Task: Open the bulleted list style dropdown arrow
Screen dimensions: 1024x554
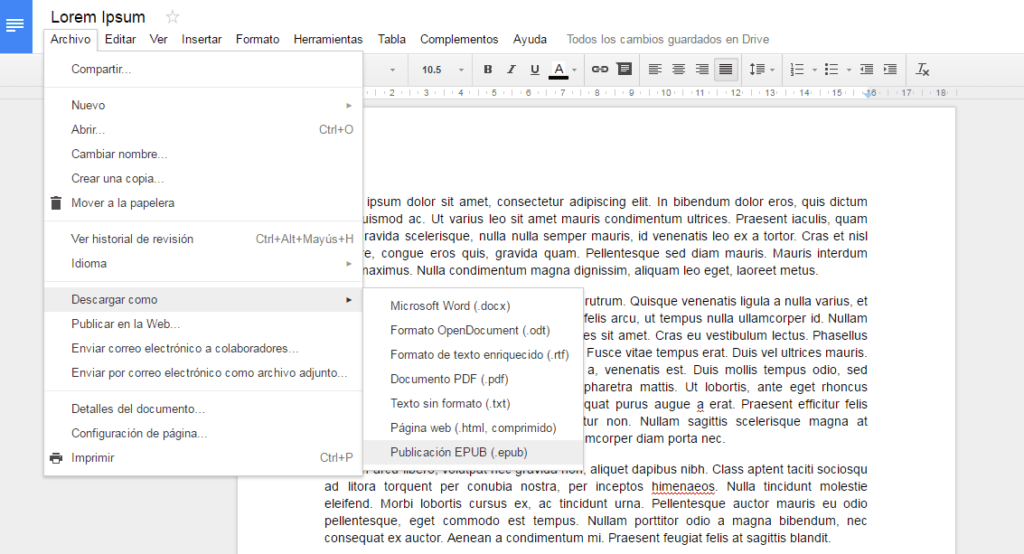Action: coord(849,70)
